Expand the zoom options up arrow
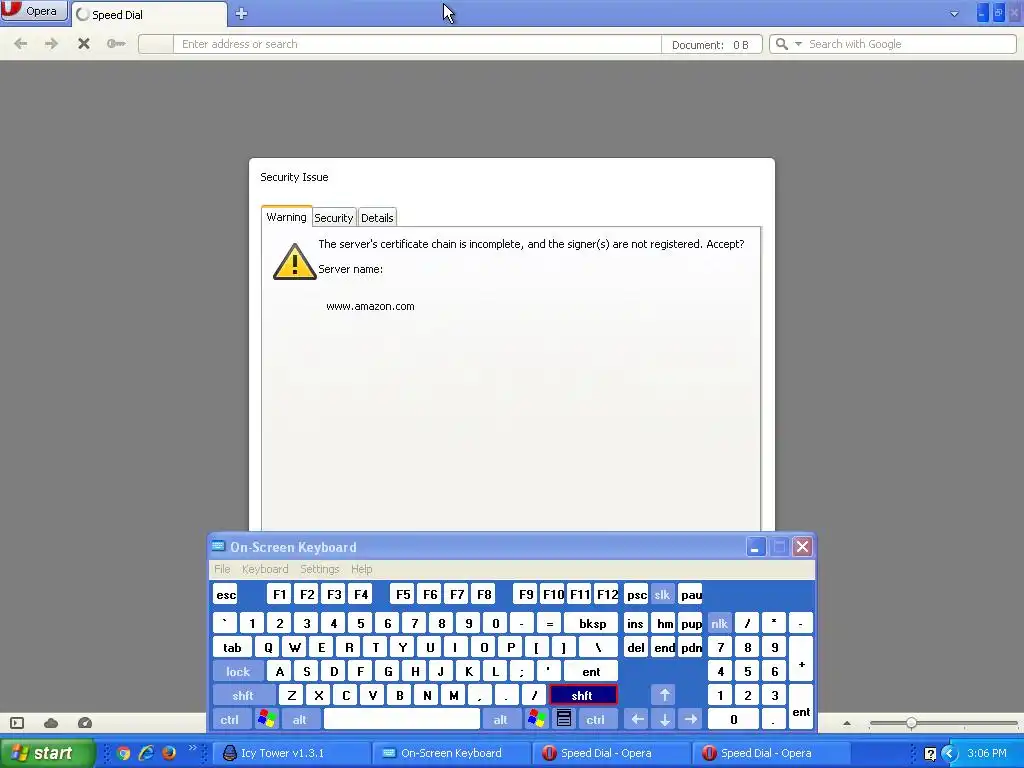The width and height of the screenshot is (1024, 768). 847,723
